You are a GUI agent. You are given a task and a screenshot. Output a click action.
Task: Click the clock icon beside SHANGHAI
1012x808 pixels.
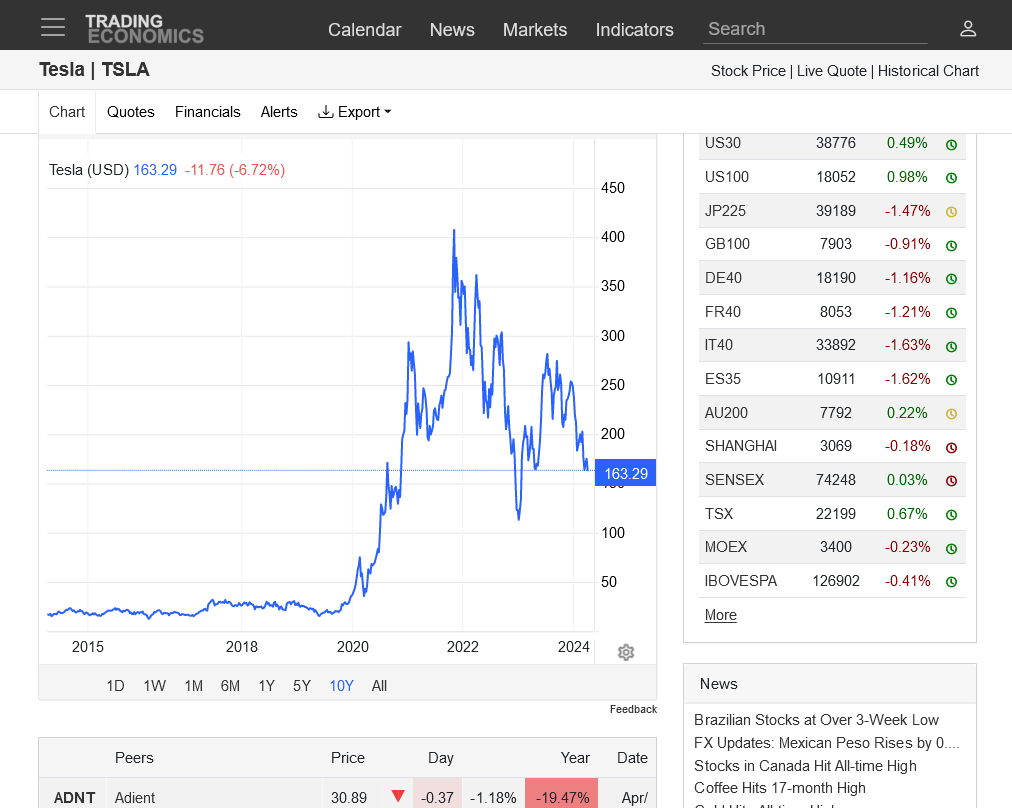951,447
